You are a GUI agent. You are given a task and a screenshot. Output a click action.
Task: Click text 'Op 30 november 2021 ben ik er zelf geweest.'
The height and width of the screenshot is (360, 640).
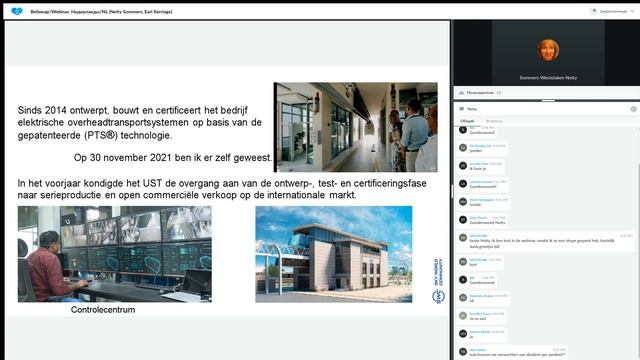[x=173, y=158]
